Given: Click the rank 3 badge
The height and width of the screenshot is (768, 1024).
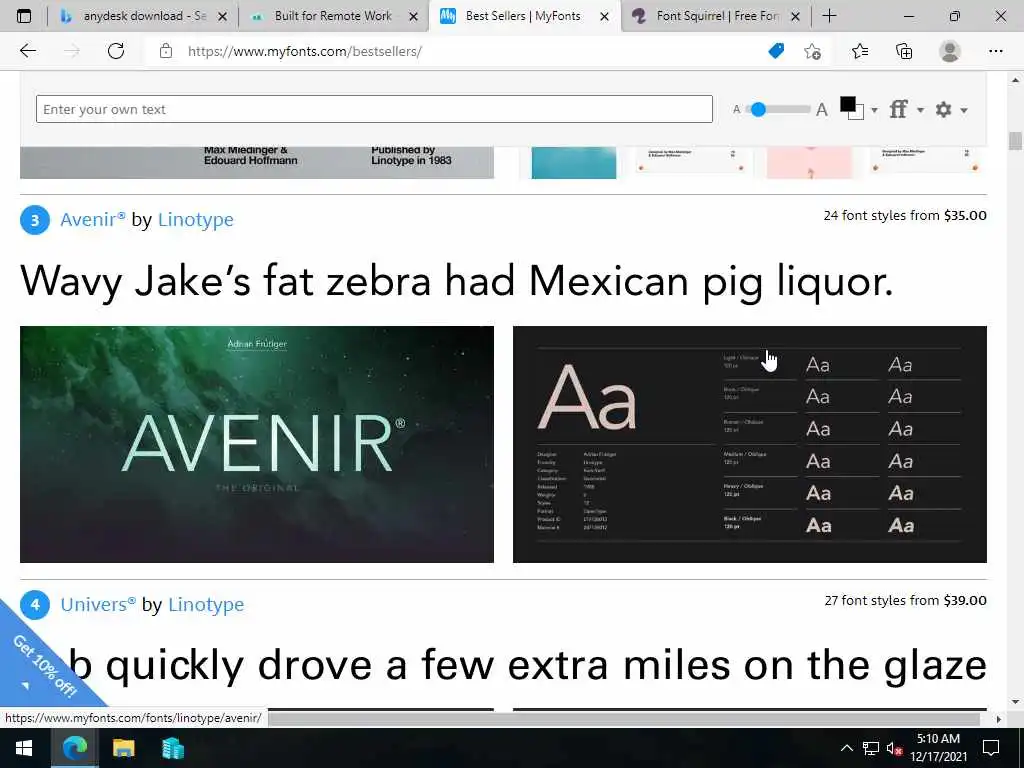Looking at the screenshot, I should pos(35,219).
